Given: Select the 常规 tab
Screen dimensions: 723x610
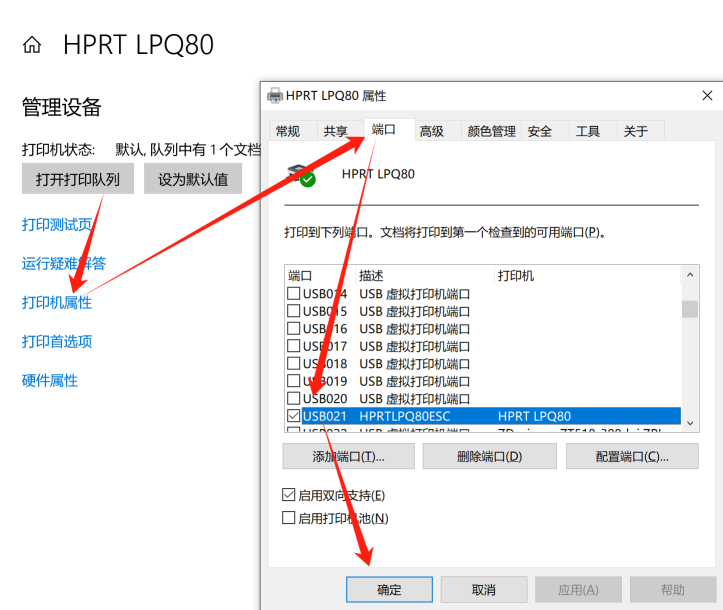Looking at the screenshot, I should pyautogui.click(x=287, y=131).
